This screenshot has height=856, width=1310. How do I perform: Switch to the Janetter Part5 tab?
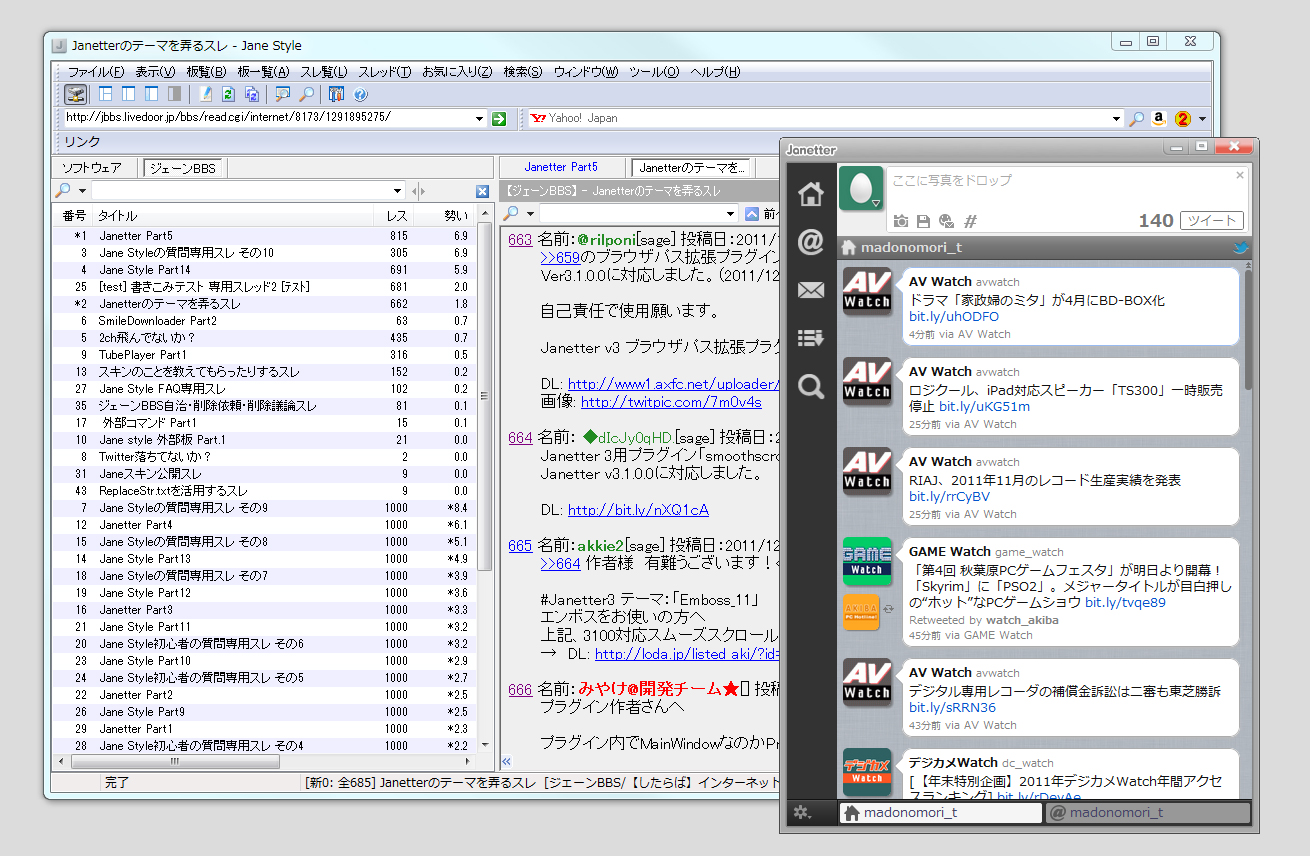pos(562,167)
